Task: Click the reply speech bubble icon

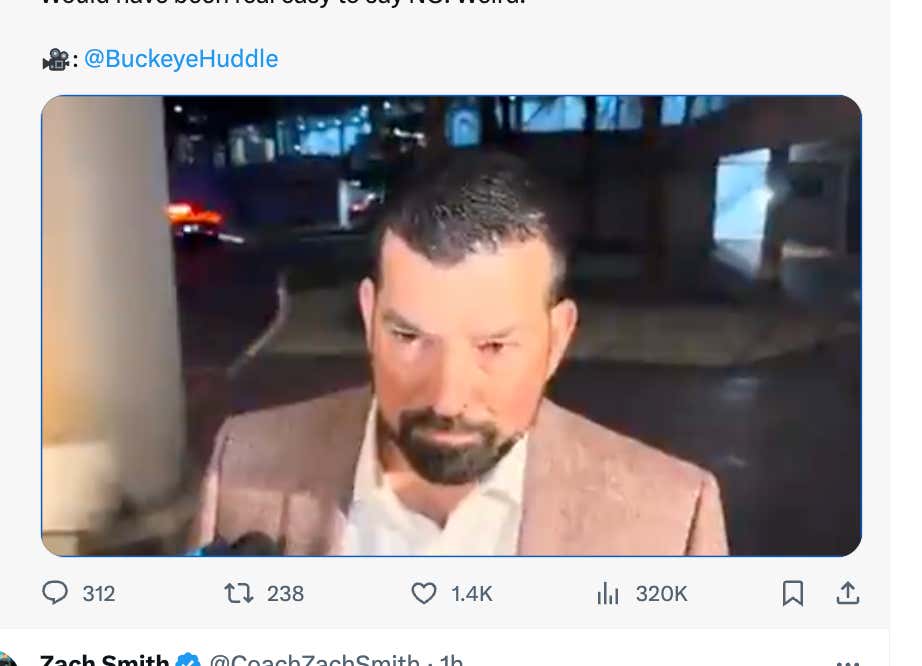Action: (x=55, y=593)
